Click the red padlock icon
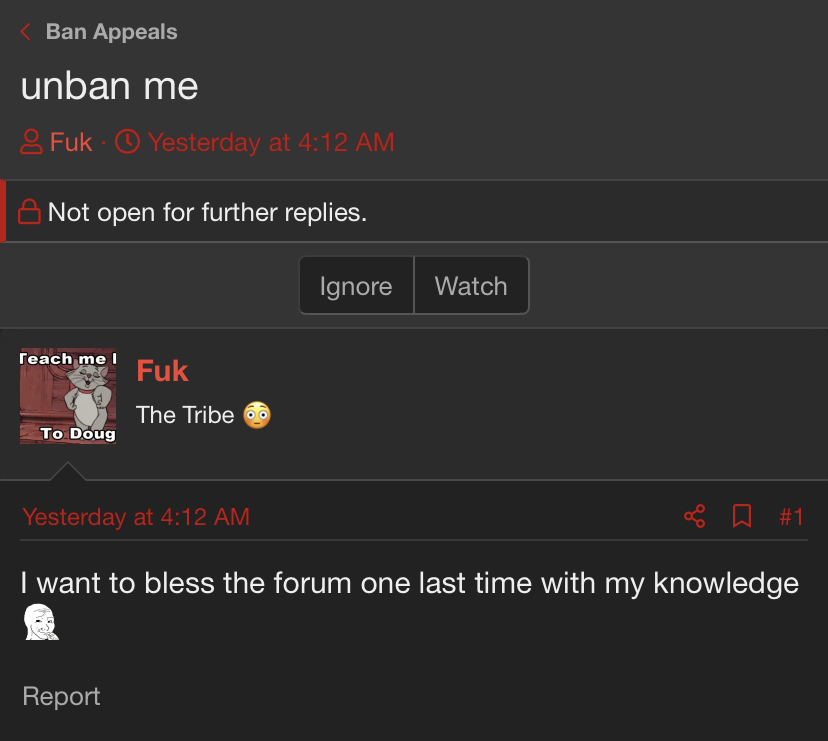 pos(30,212)
